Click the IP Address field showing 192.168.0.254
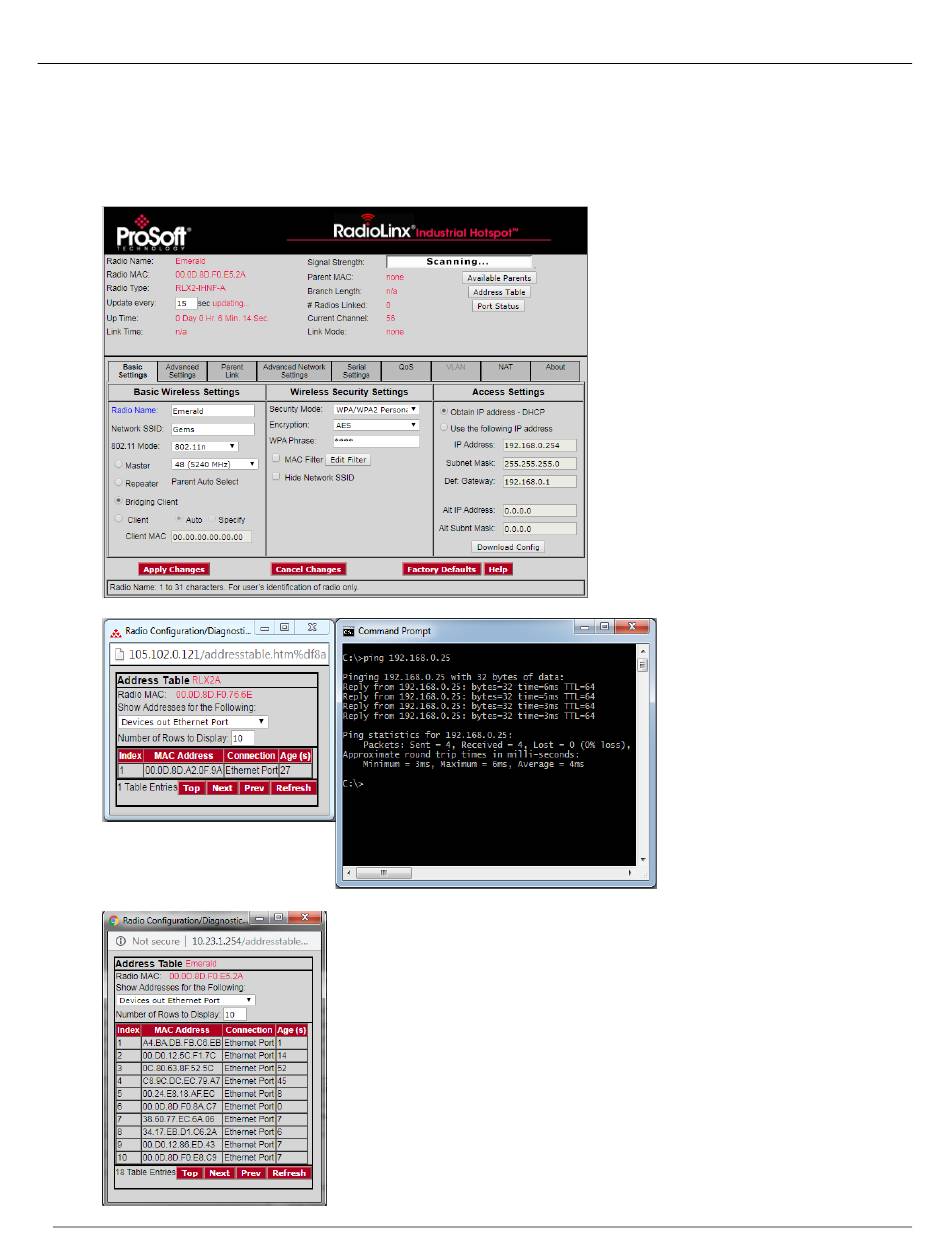Image resolution: width=950 pixels, height=1260 pixels. [x=540, y=444]
